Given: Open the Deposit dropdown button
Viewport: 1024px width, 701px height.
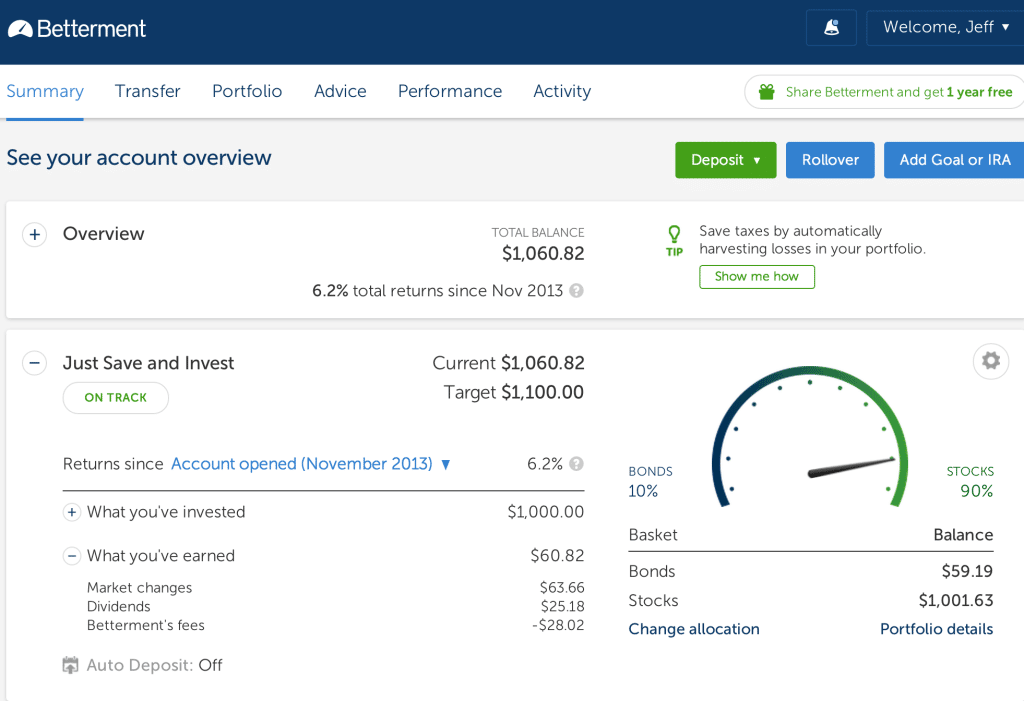Looking at the screenshot, I should click(725, 160).
